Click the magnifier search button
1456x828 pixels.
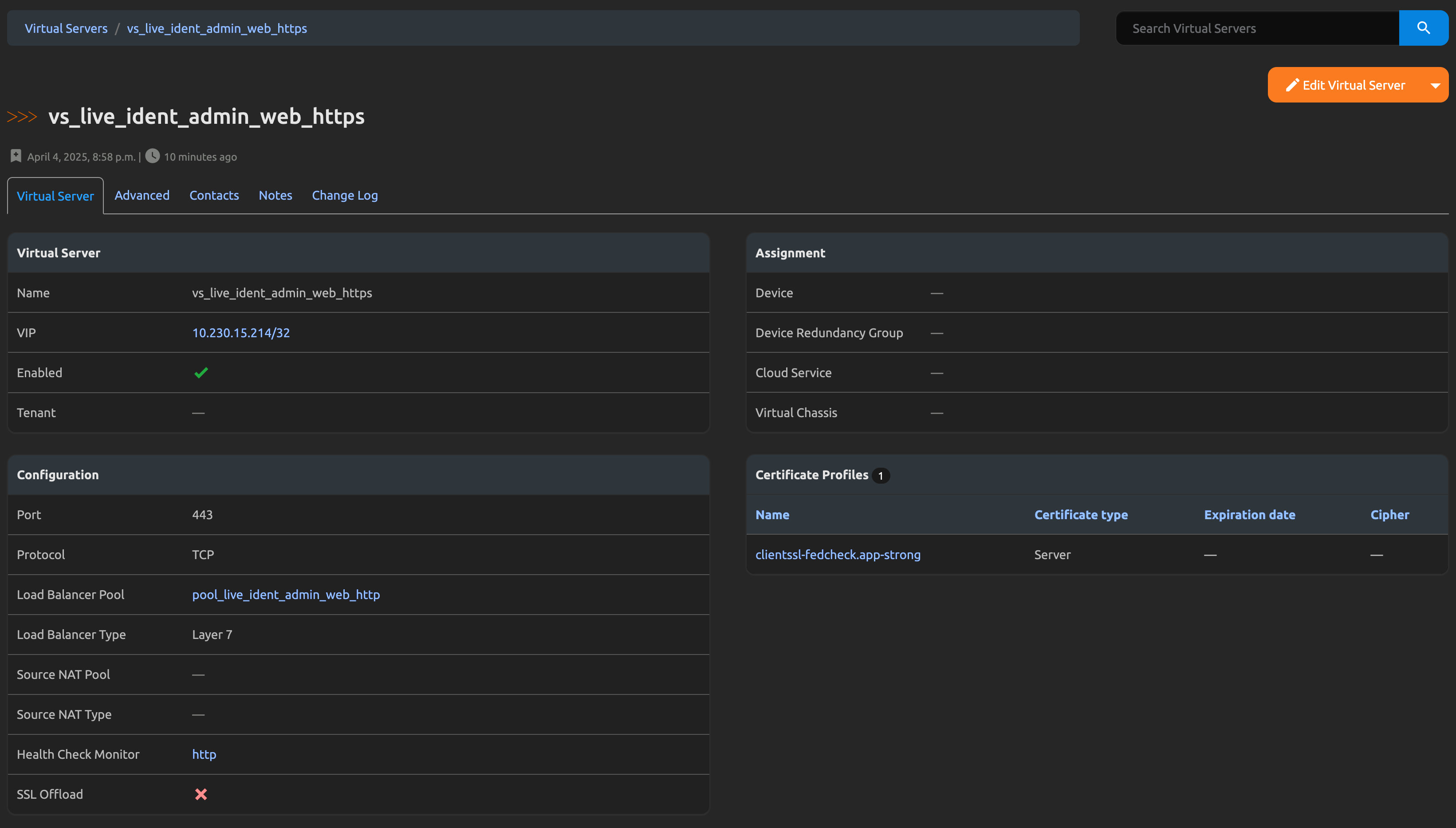point(1423,28)
